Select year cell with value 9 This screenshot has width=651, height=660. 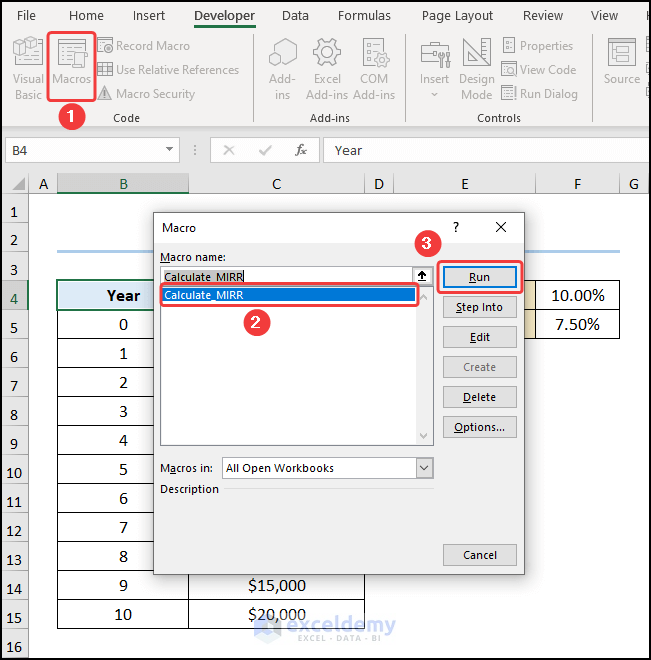123,585
